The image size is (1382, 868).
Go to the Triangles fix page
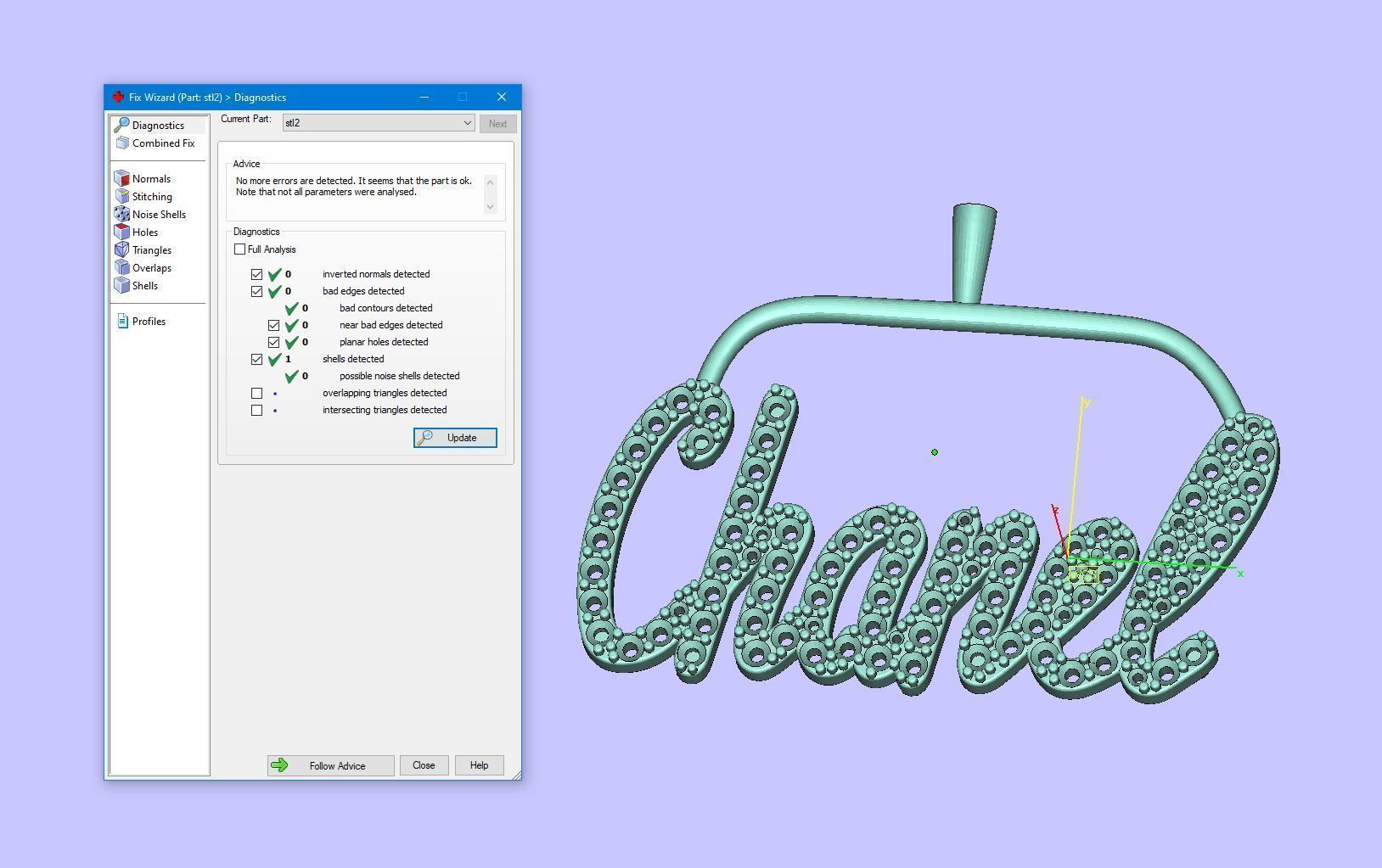tap(152, 250)
